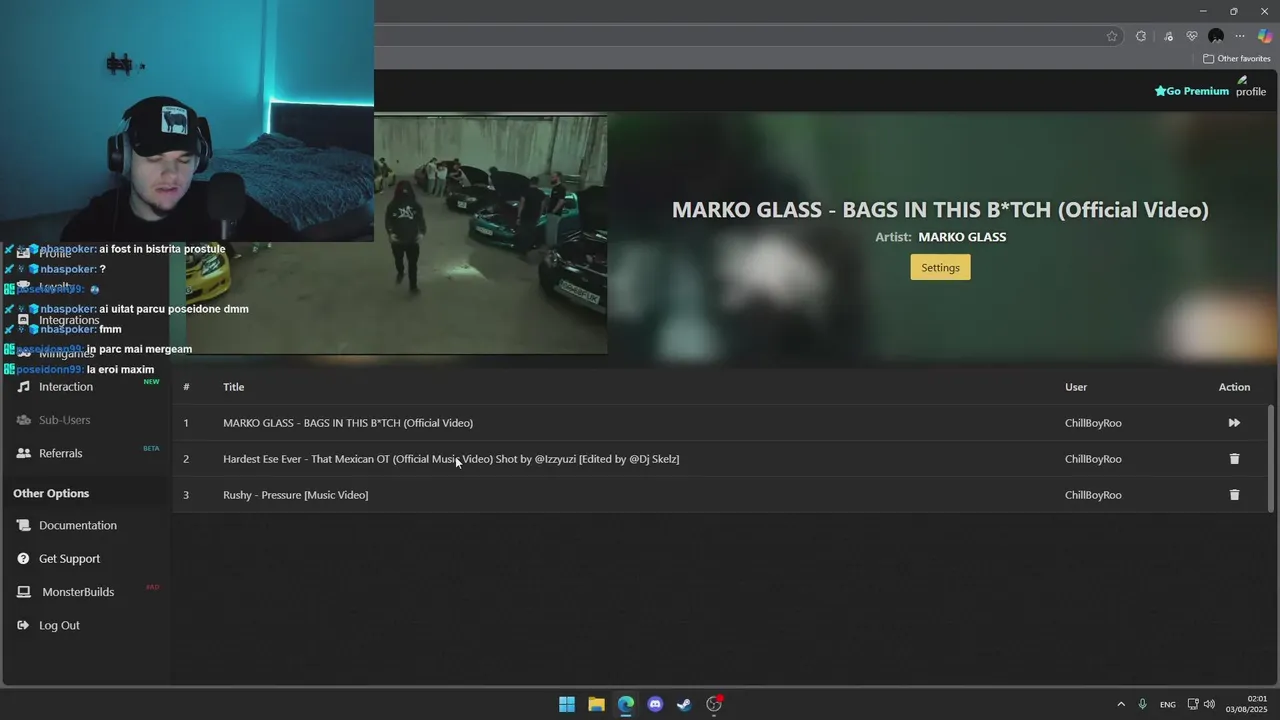Click the Get Support question mark icon

point(24,559)
